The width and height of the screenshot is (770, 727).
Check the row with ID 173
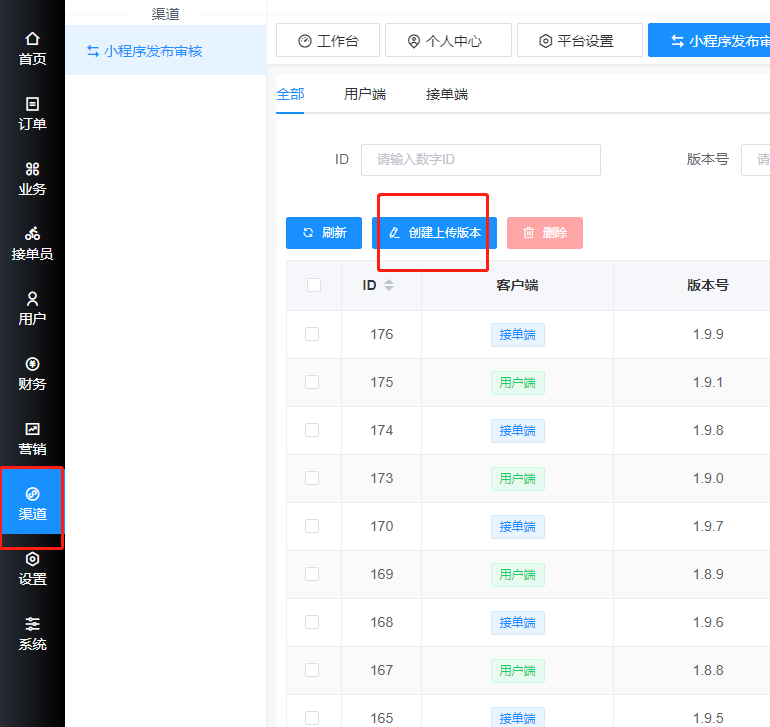312,478
